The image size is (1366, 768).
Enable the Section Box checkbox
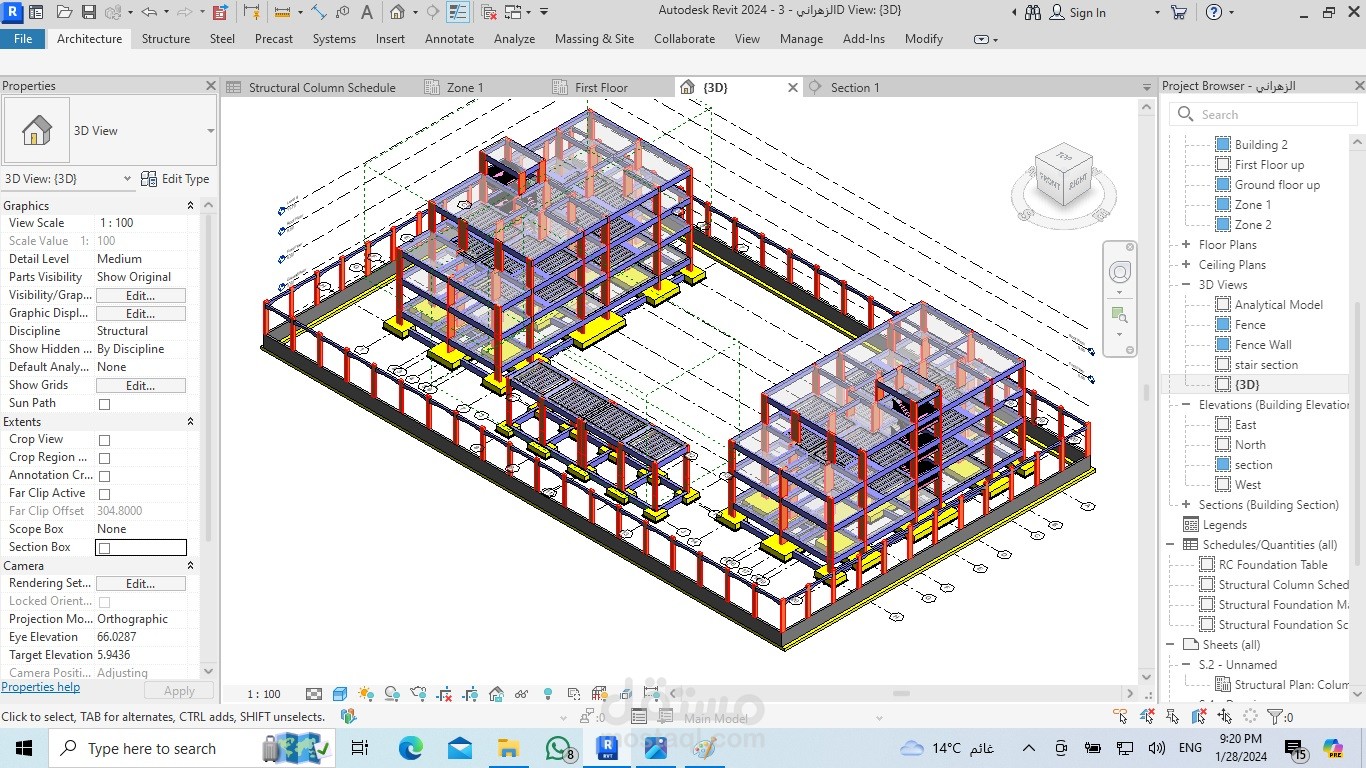point(103,547)
